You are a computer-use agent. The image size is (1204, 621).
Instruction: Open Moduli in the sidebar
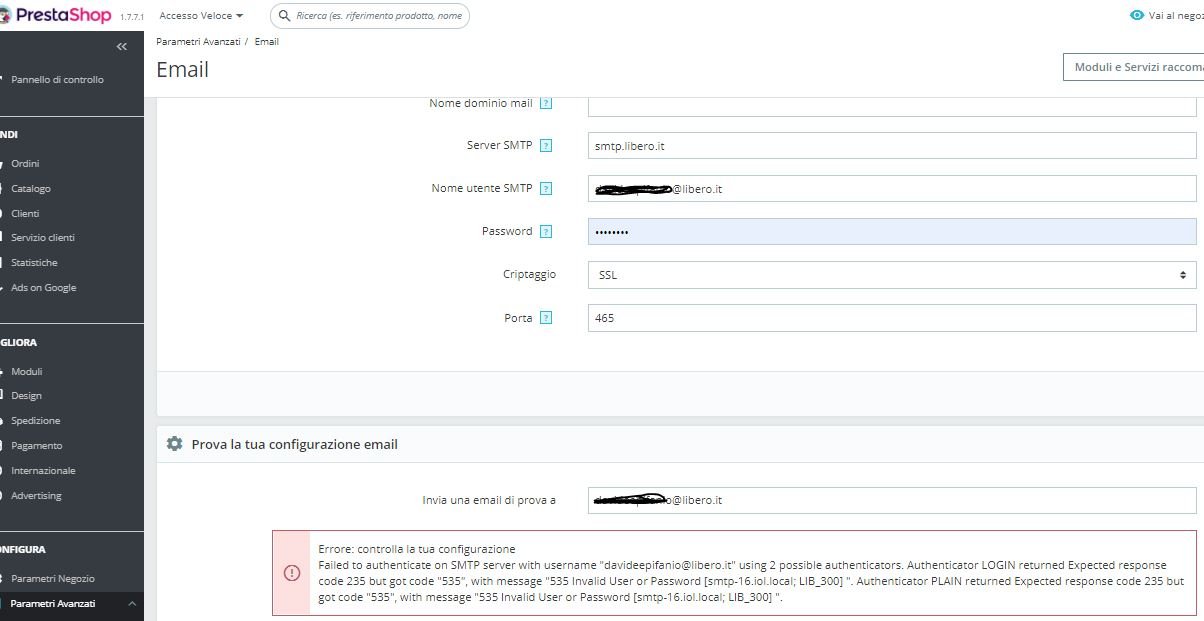tap(27, 371)
